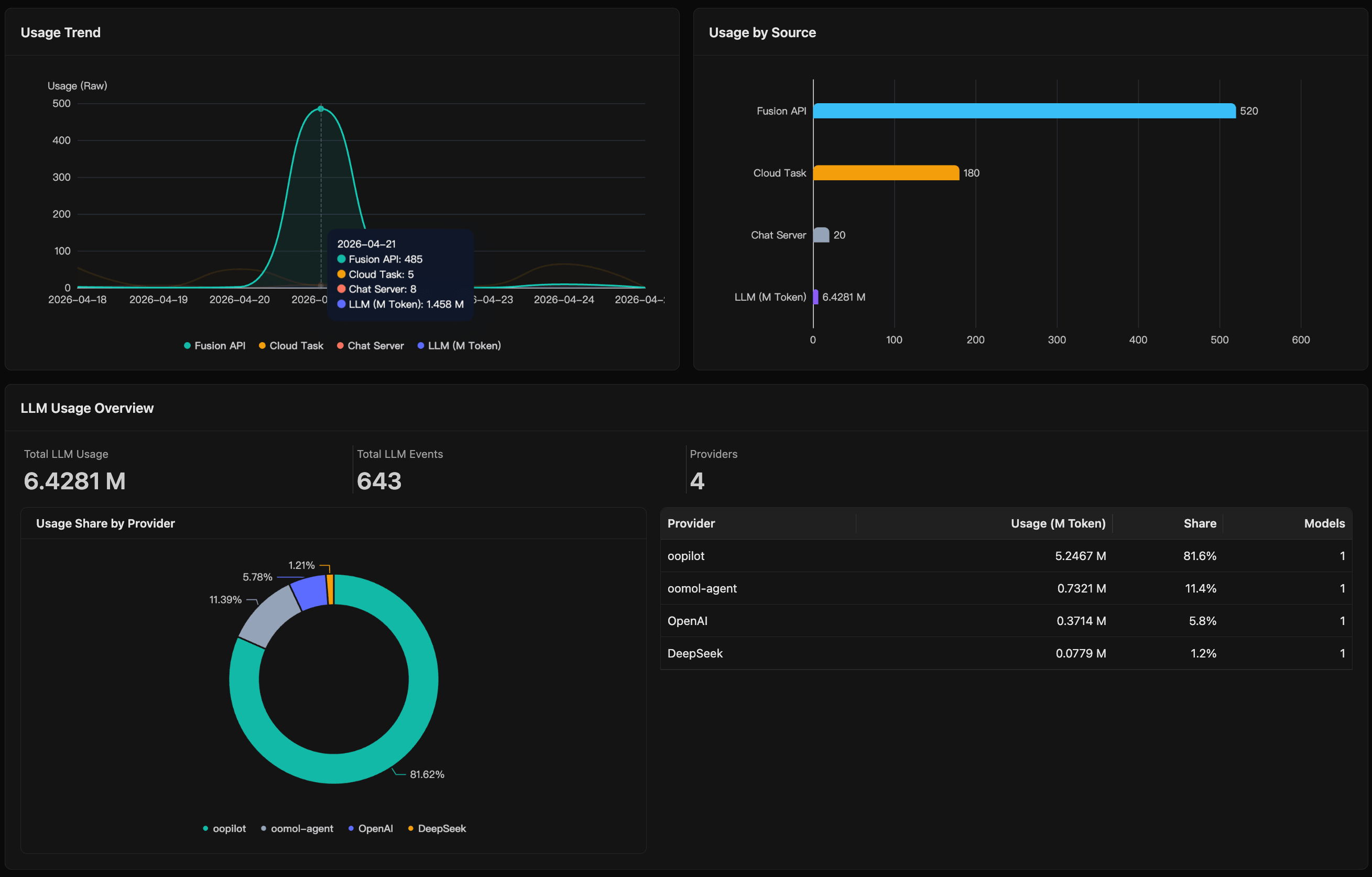1372x877 pixels.
Task: Toggle Fusion API series in trend legend
Action: [215, 346]
